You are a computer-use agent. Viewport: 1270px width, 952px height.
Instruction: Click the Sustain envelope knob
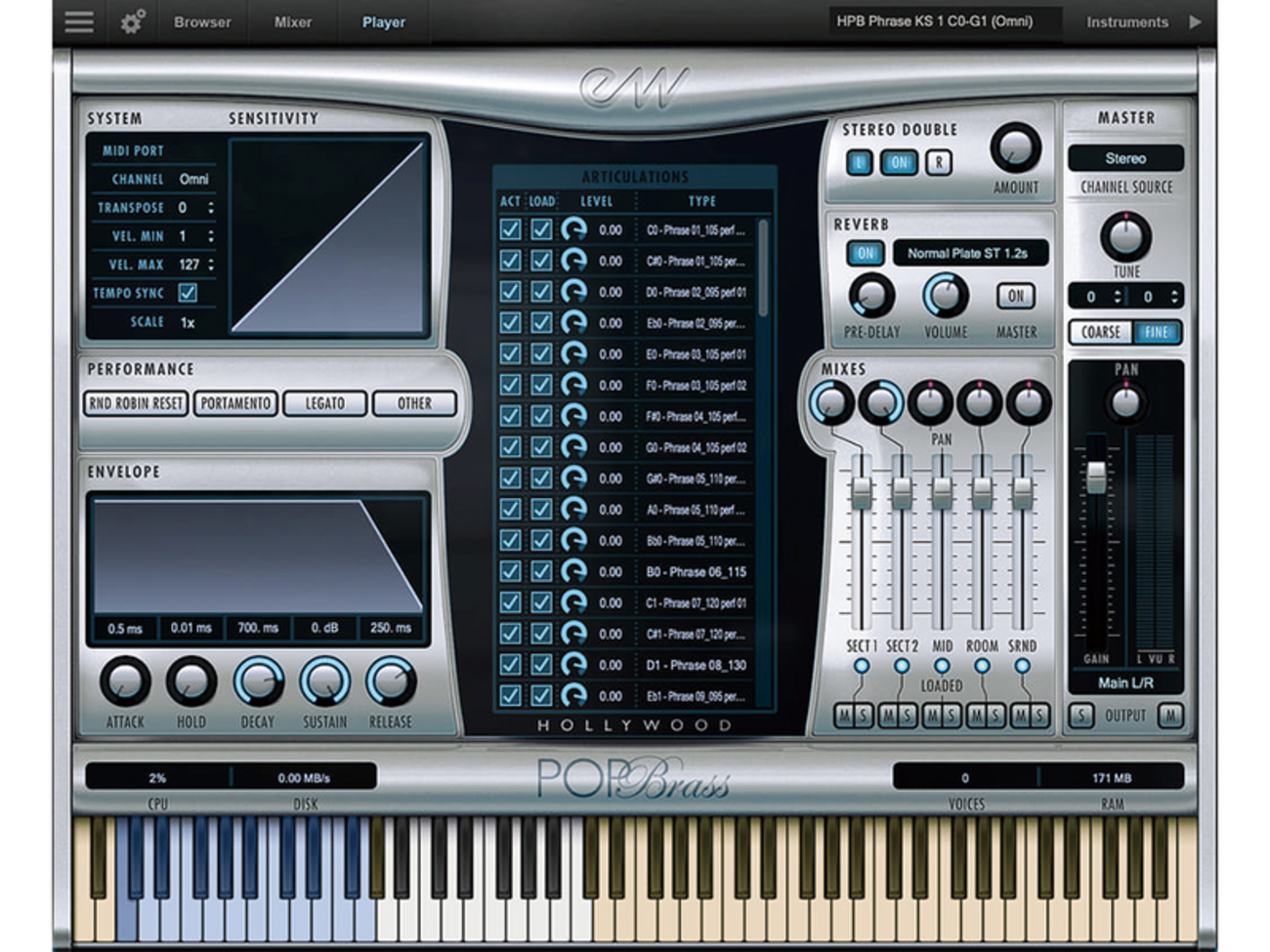coord(324,682)
